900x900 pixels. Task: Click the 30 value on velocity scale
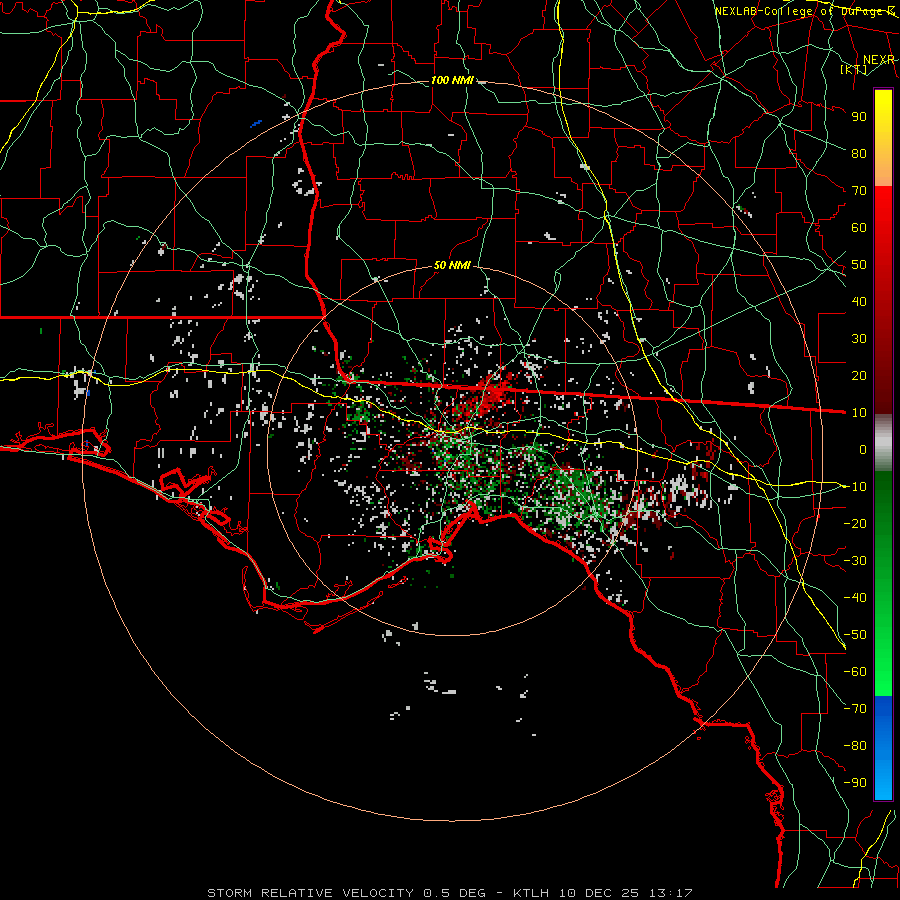coord(859,339)
